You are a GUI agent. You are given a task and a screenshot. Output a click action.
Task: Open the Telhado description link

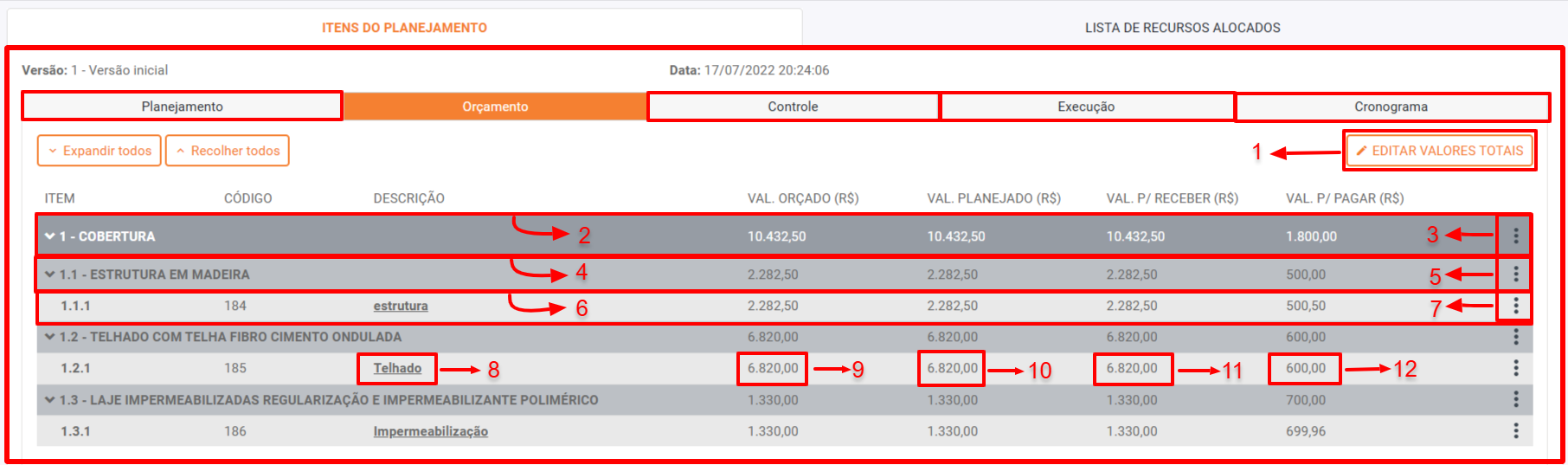pyautogui.click(x=397, y=368)
